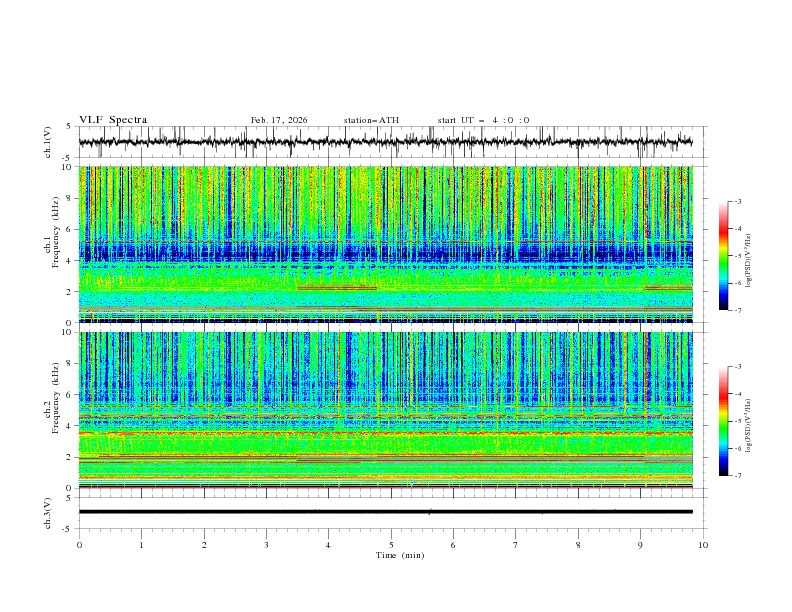Click inside the ch.1 spectrogram panel

(385, 244)
